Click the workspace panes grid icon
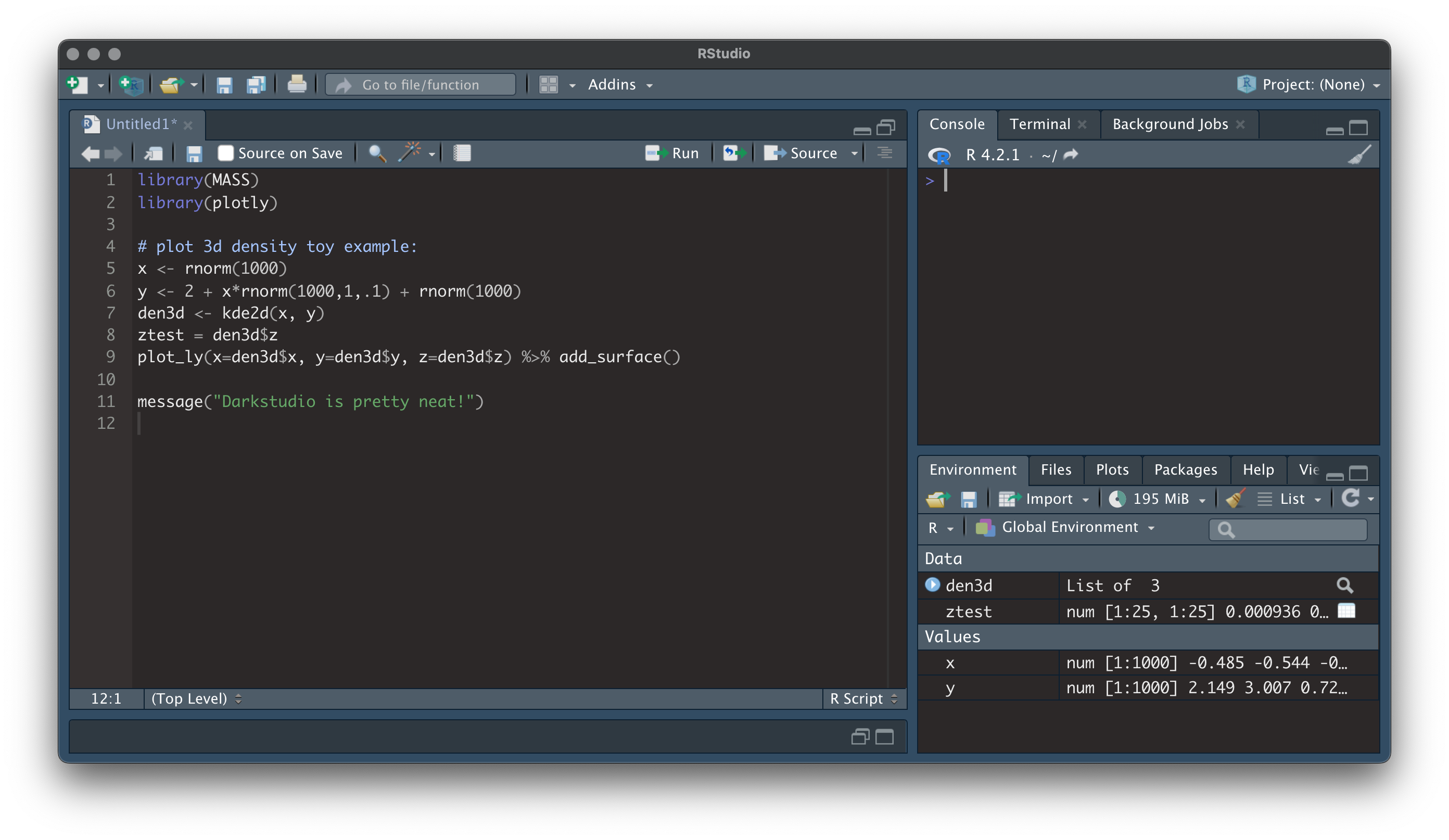Screen dimensions: 1449x840 [x=549, y=85]
